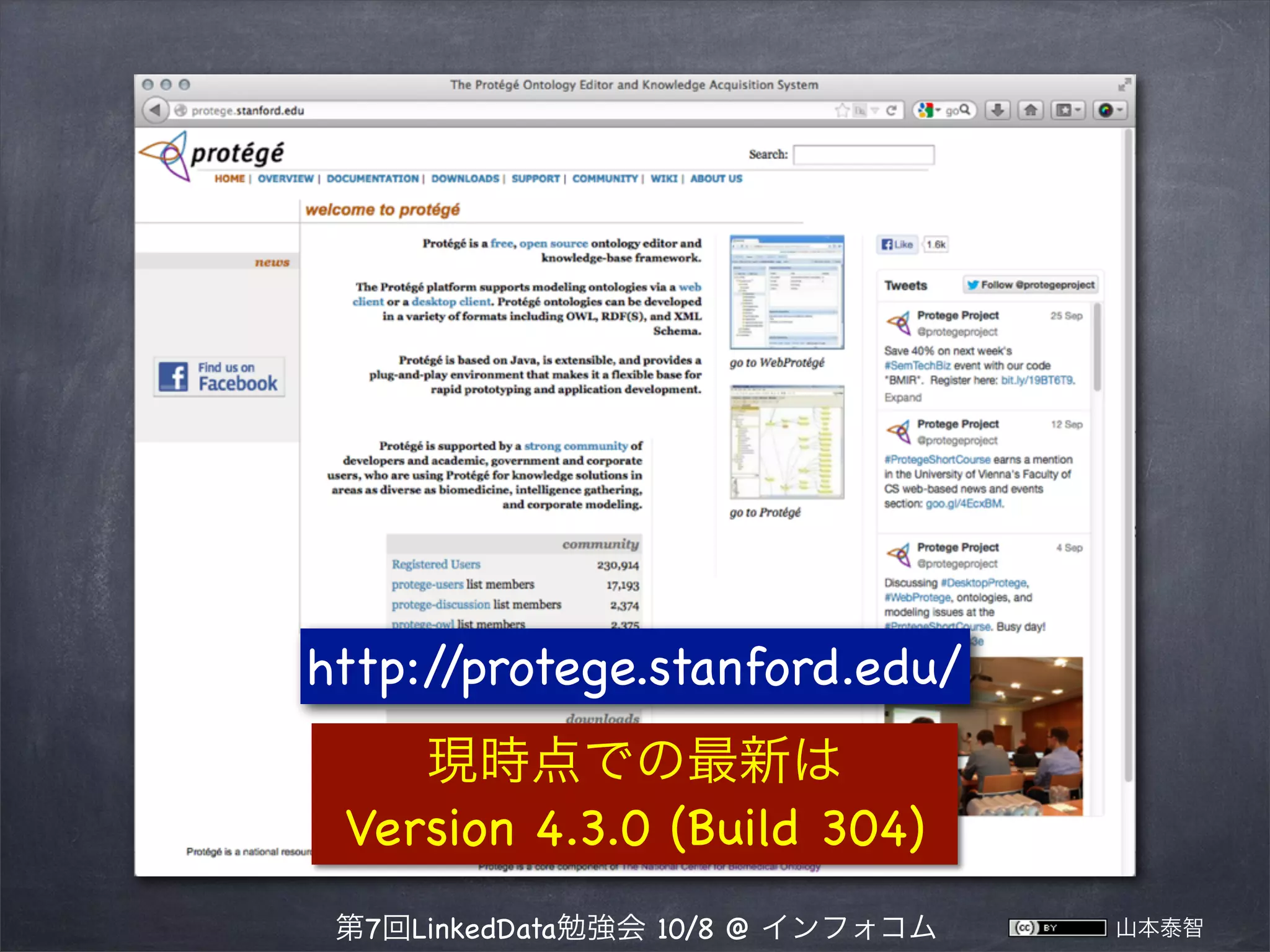Click the Find us on Facebook badge
Screen dimensions: 1270x952
click(219, 376)
